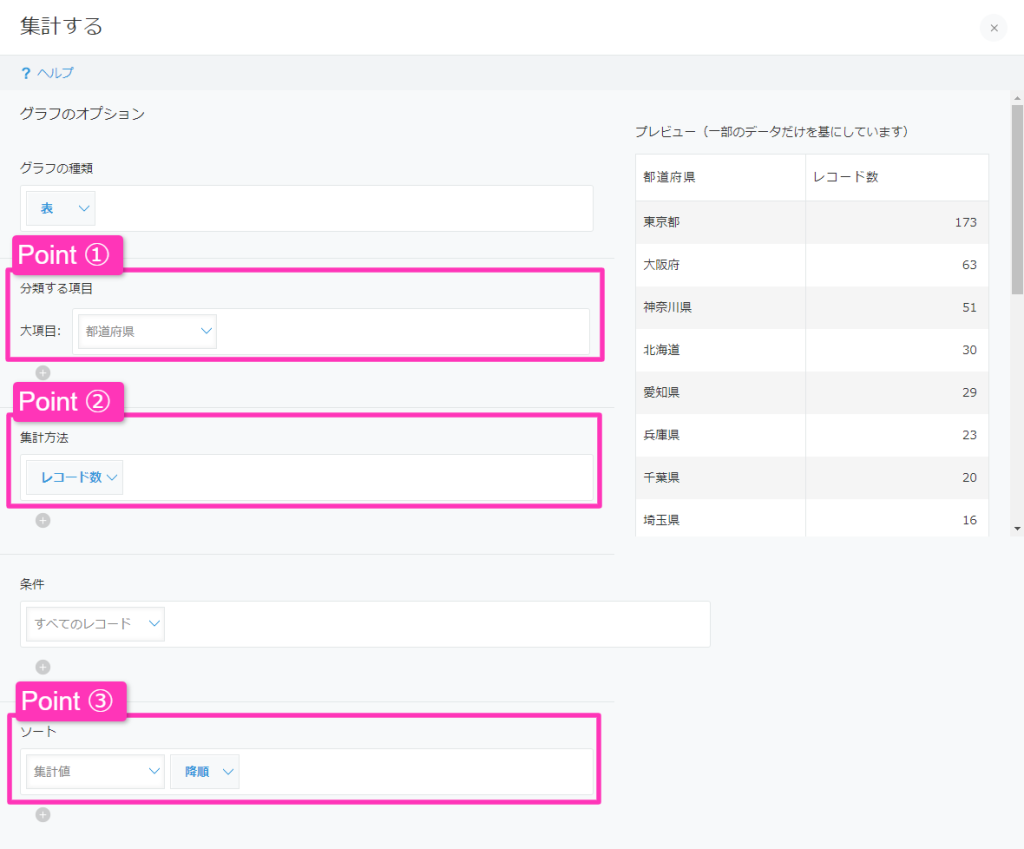Click the プレビュー caption above the table
The width and height of the screenshot is (1024, 849).
(772, 132)
